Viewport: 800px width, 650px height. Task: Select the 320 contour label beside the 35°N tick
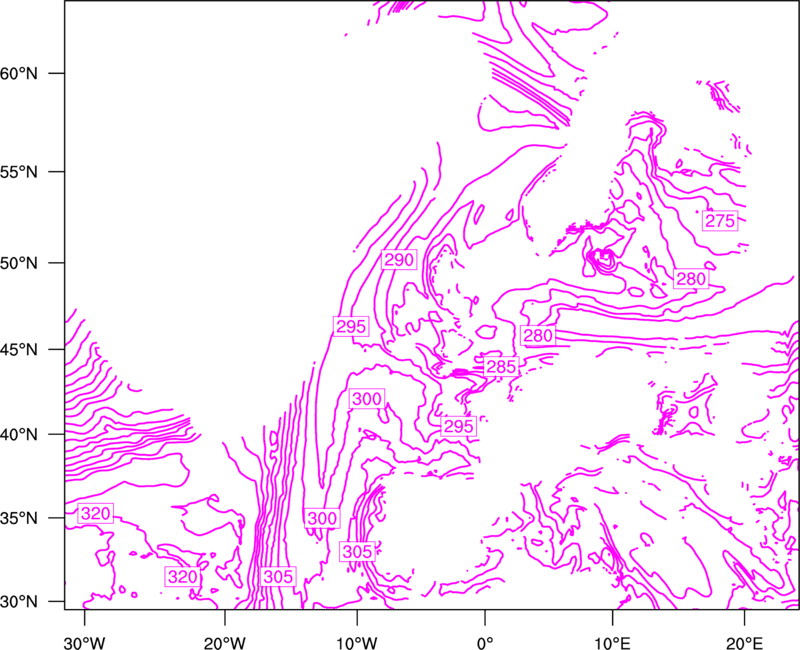pos(95,514)
